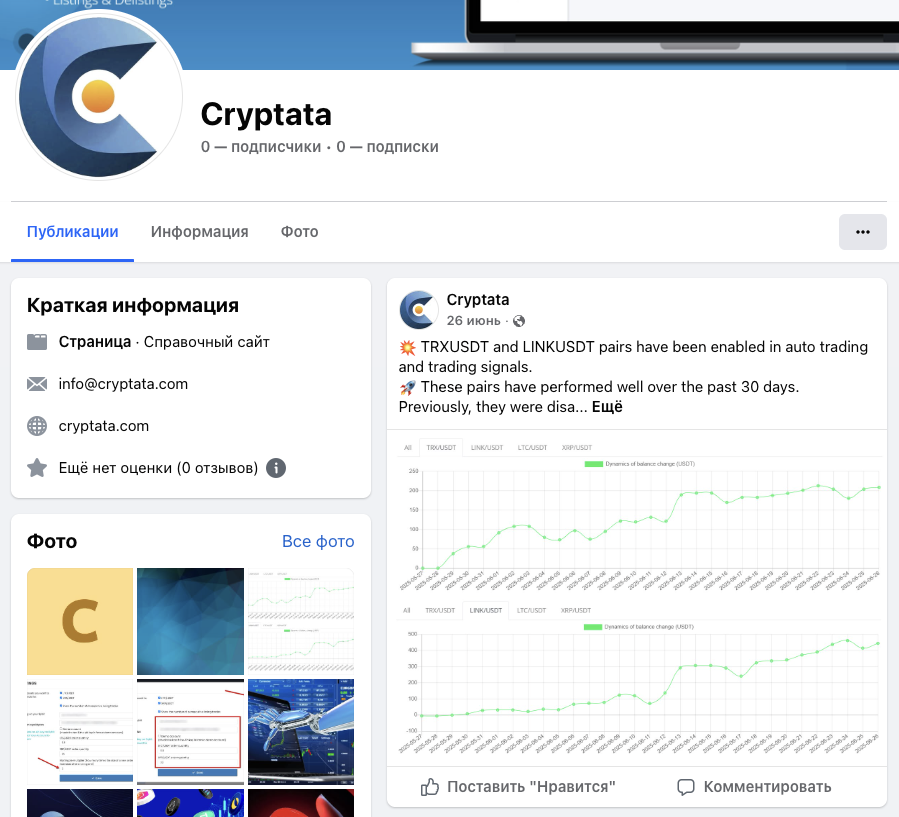Click the star rating icon in Краткая информация
The image size is (899, 817).
[37, 467]
